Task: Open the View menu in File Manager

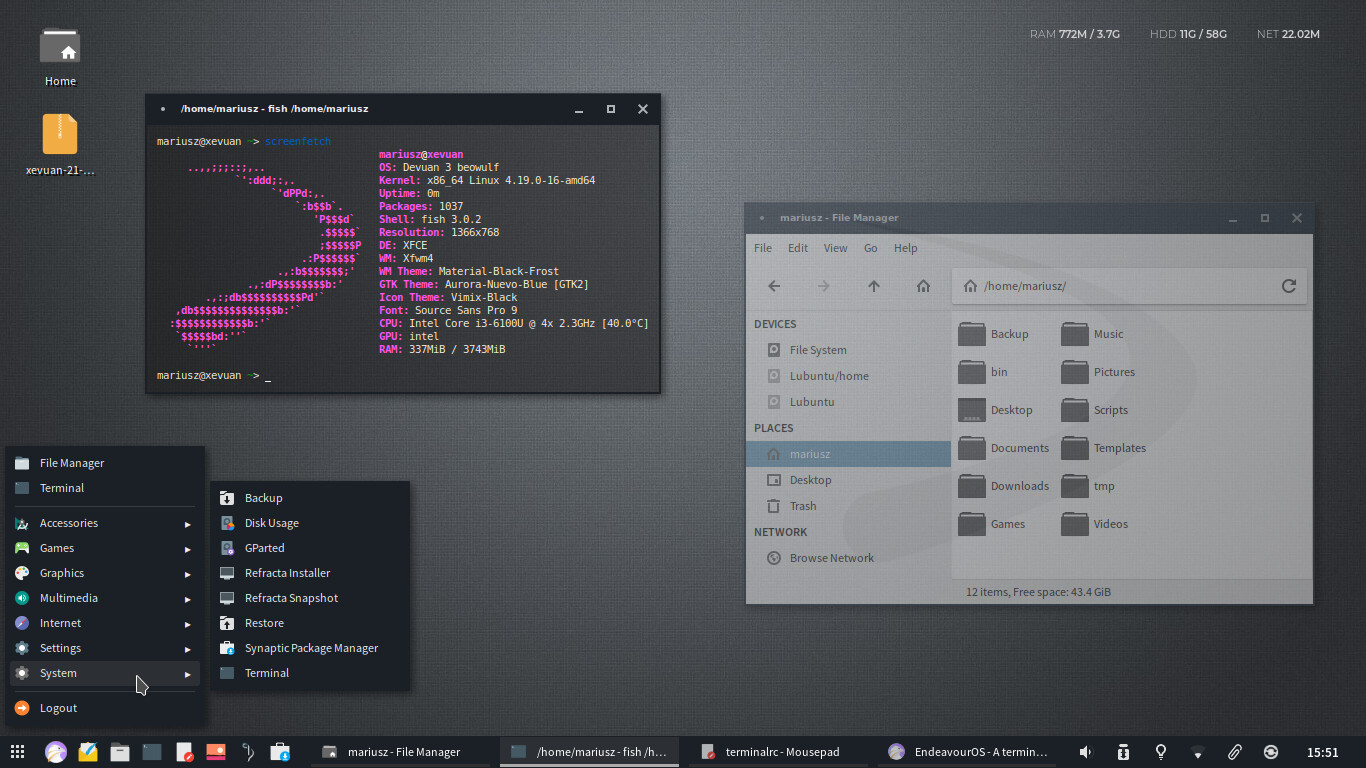Action: tap(835, 248)
